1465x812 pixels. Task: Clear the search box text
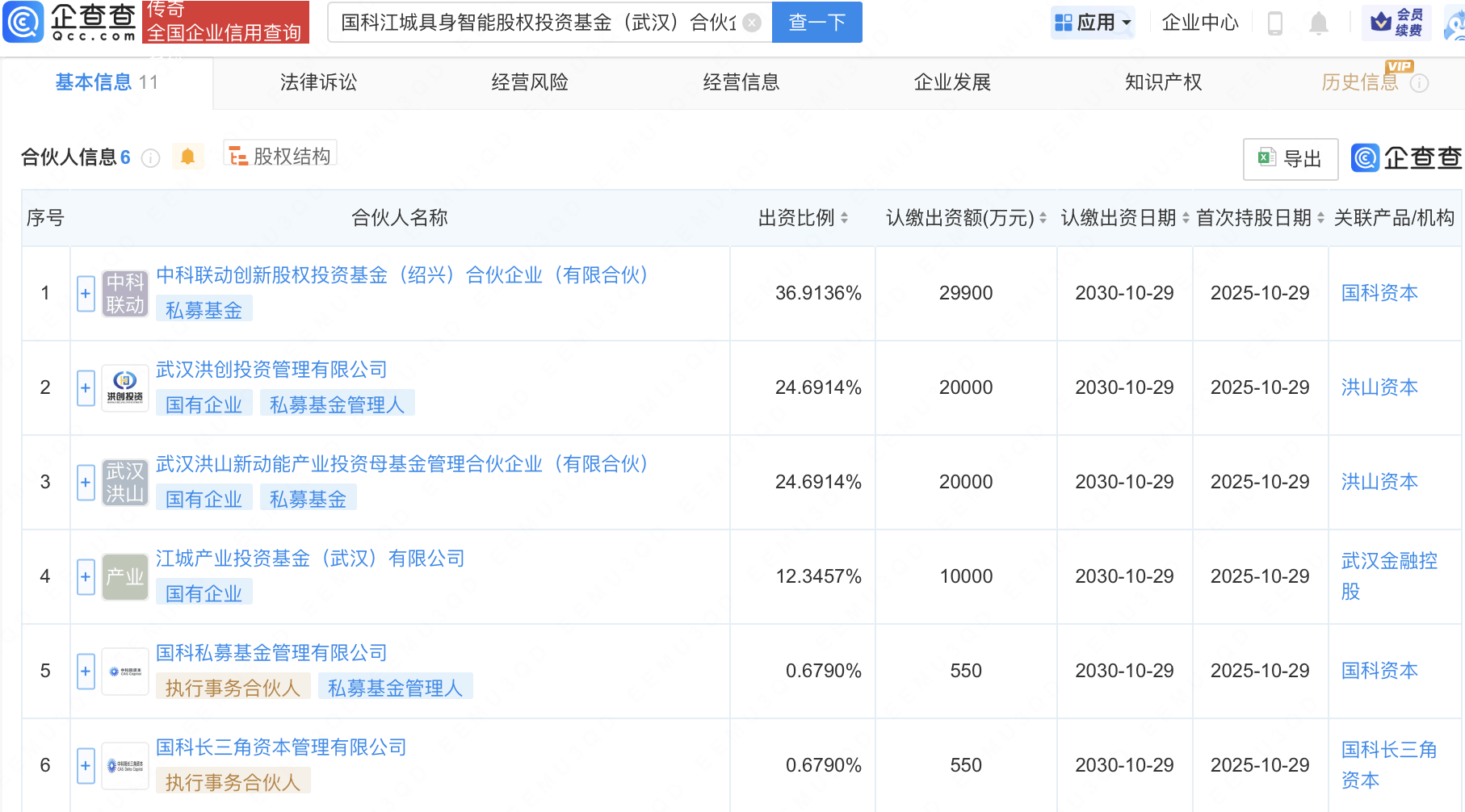click(752, 23)
